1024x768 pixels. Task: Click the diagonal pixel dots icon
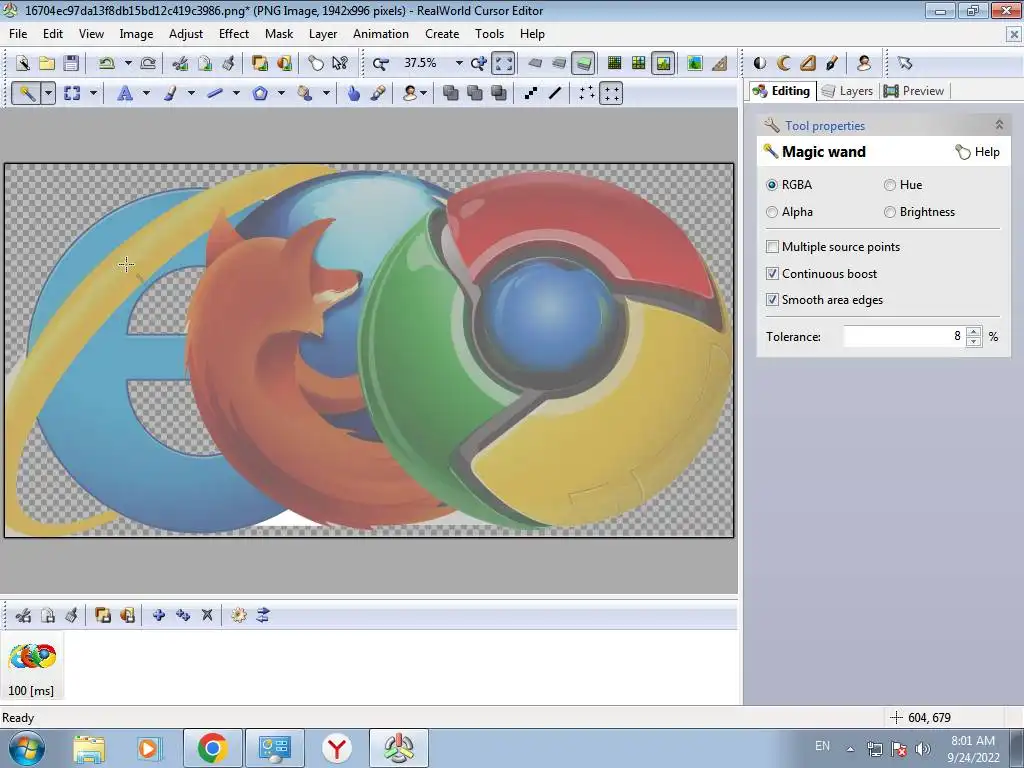531,93
